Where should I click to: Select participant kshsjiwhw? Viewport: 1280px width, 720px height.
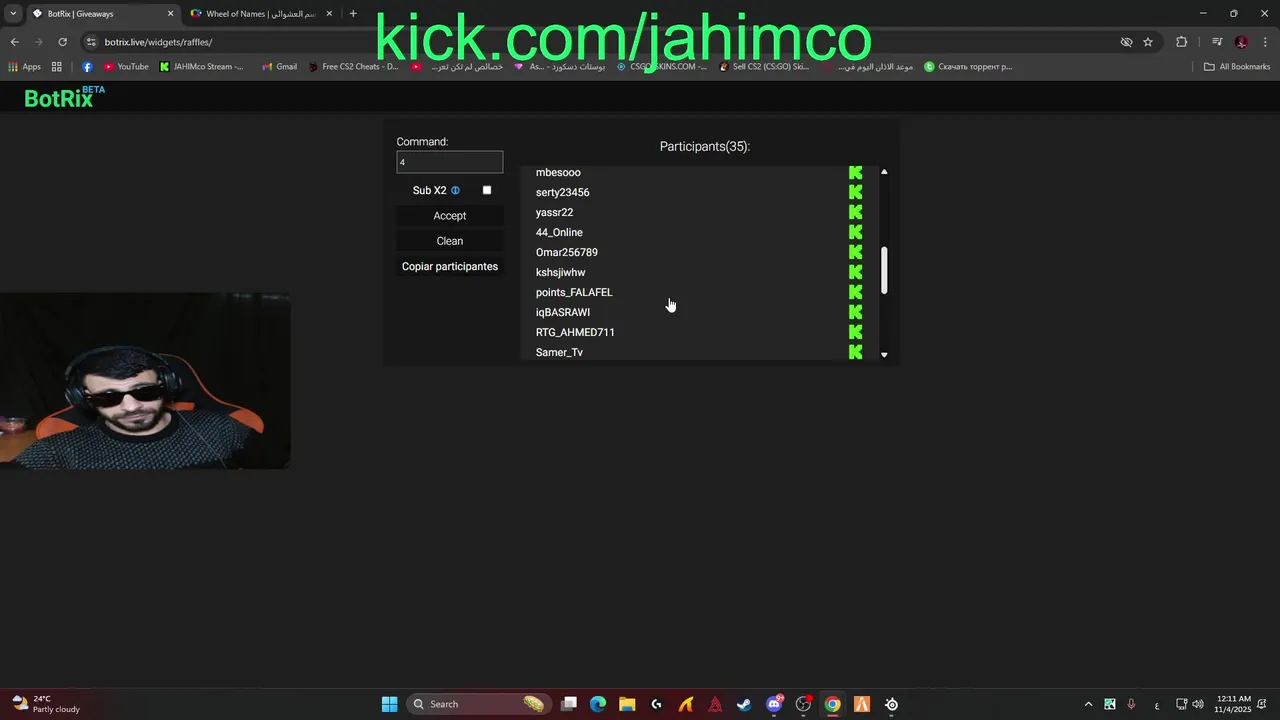(560, 272)
